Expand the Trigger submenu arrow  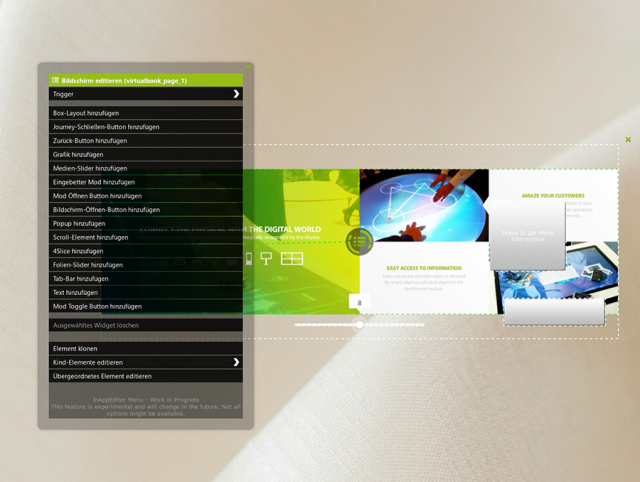pos(237,94)
